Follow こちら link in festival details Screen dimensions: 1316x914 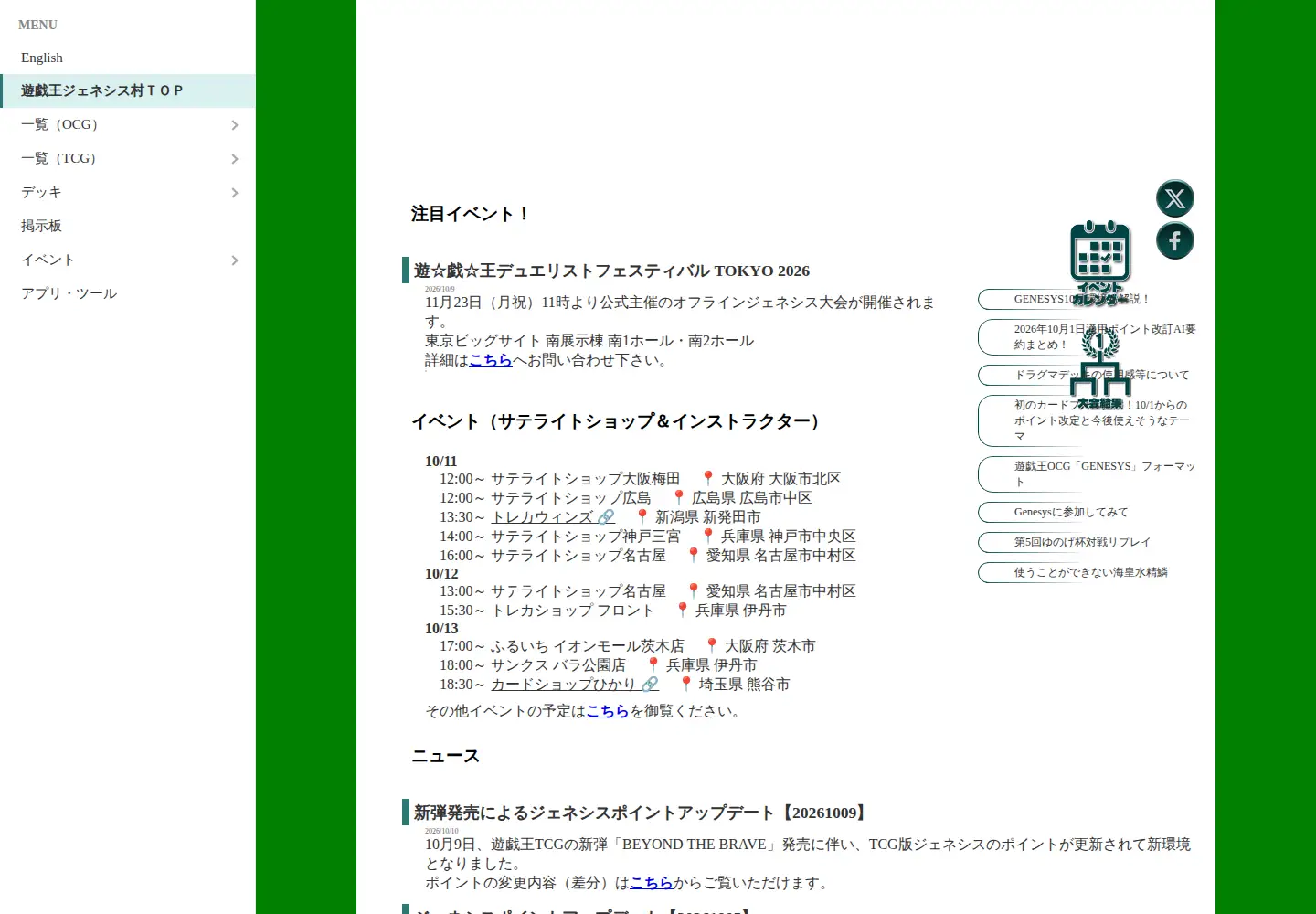point(491,360)
